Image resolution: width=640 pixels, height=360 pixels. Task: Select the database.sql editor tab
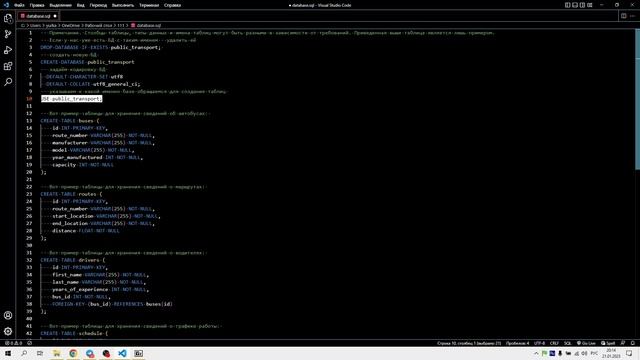(x=38, y=16)
